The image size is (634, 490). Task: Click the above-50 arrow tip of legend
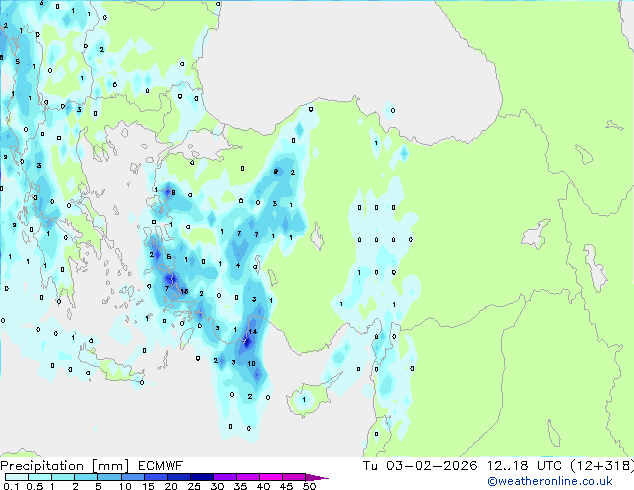(x=317, y=477)
